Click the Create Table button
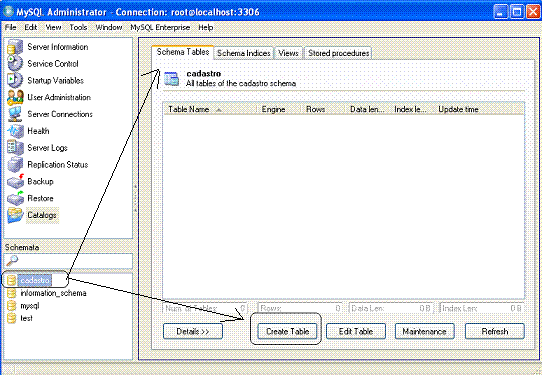Screen dimensions: 542x375 (x=288, y=331)
